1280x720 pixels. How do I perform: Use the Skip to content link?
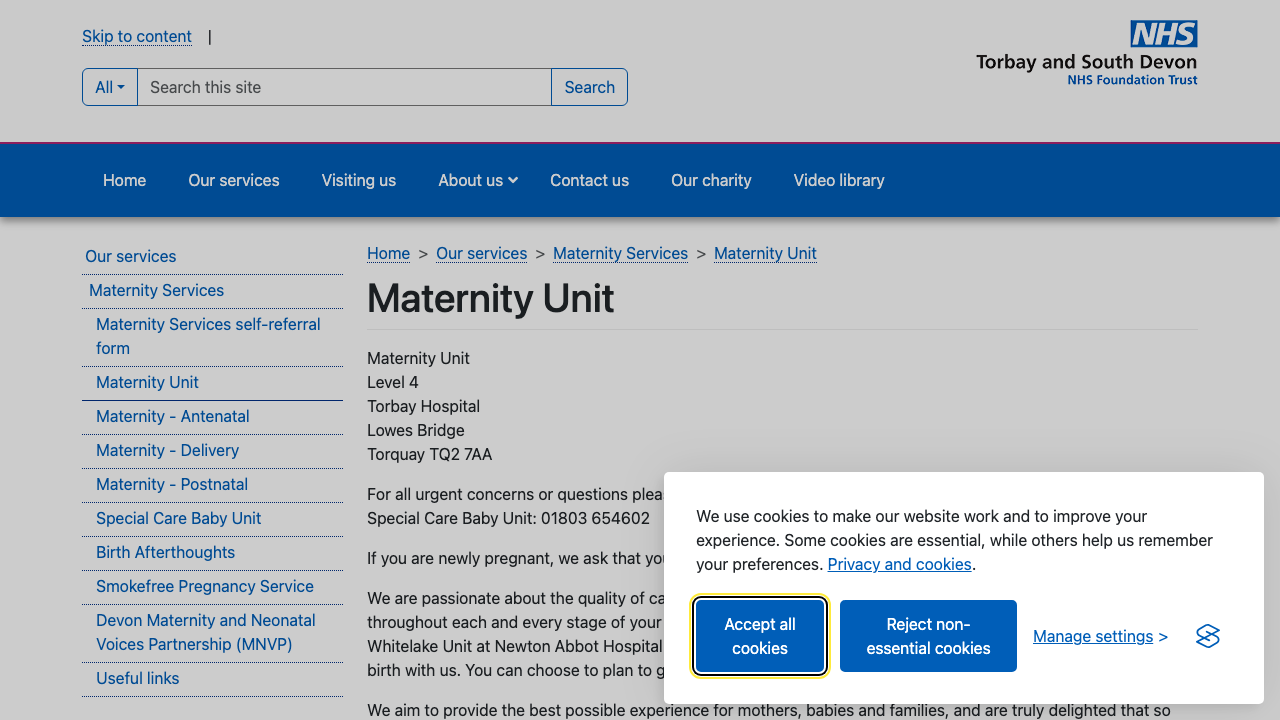pyautogui.click(x=137, y=36)
